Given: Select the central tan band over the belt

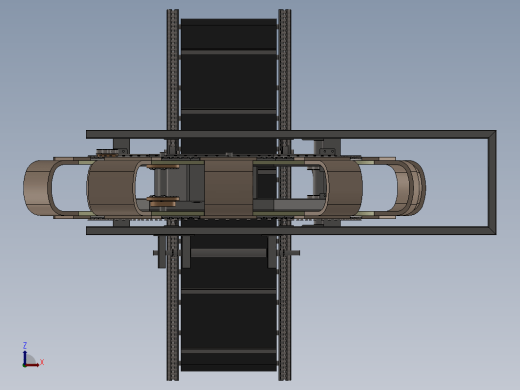Looking at the screenshot, I should [228, 188].
